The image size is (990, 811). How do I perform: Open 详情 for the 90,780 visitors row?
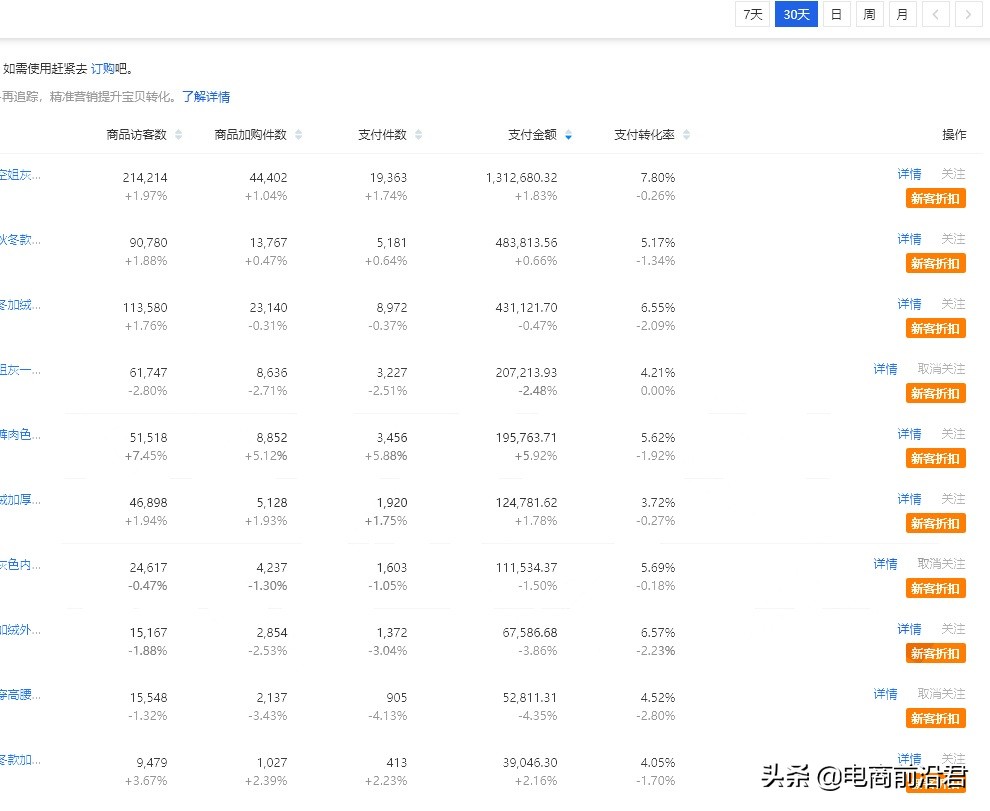coord(909,239)
